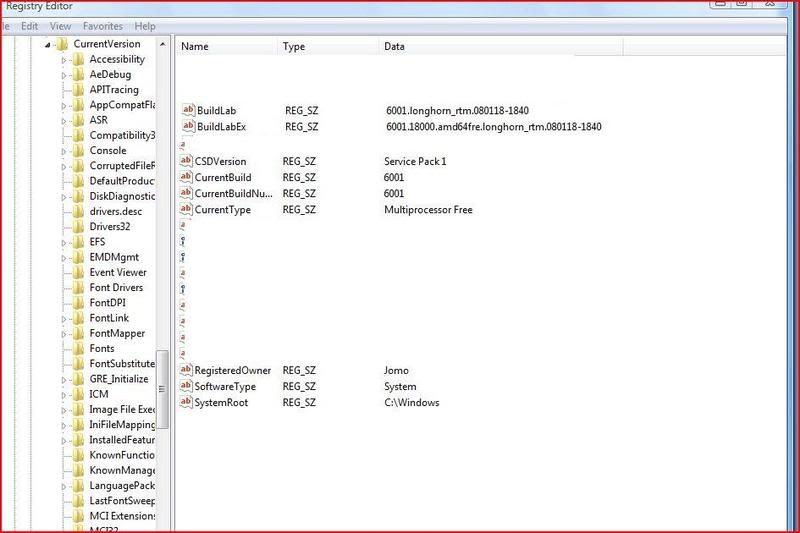Sort values by the Data column
This screenshot has height=533, width=800.
[501, 46]
